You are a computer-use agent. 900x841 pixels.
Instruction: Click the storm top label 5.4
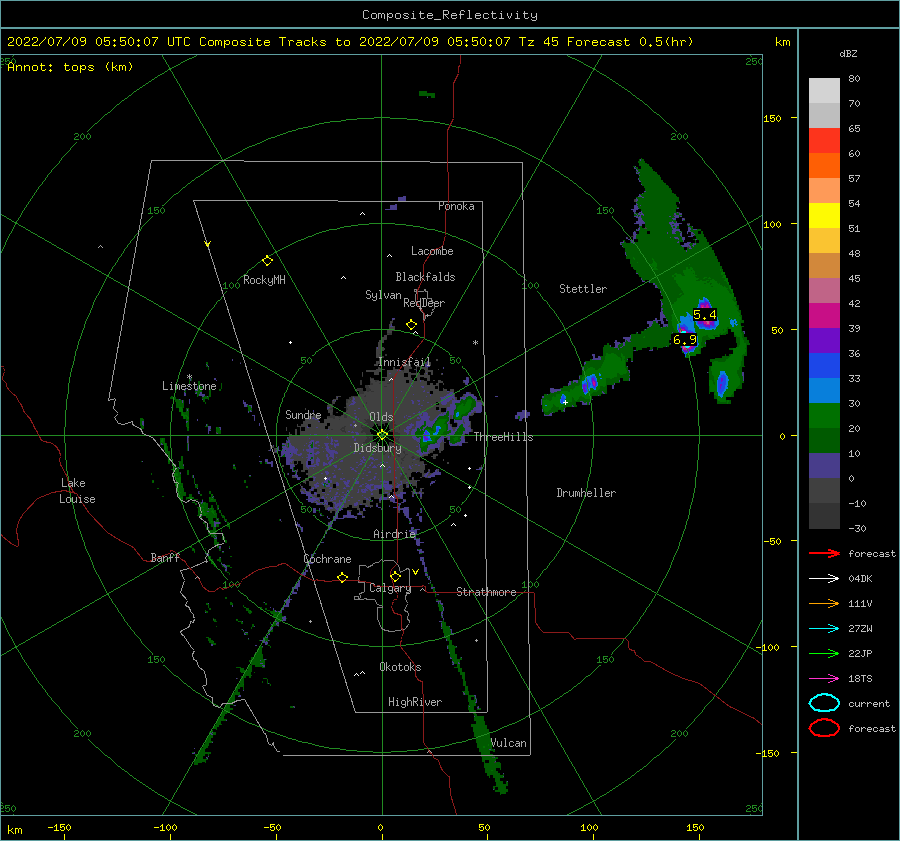pos(705,315)
